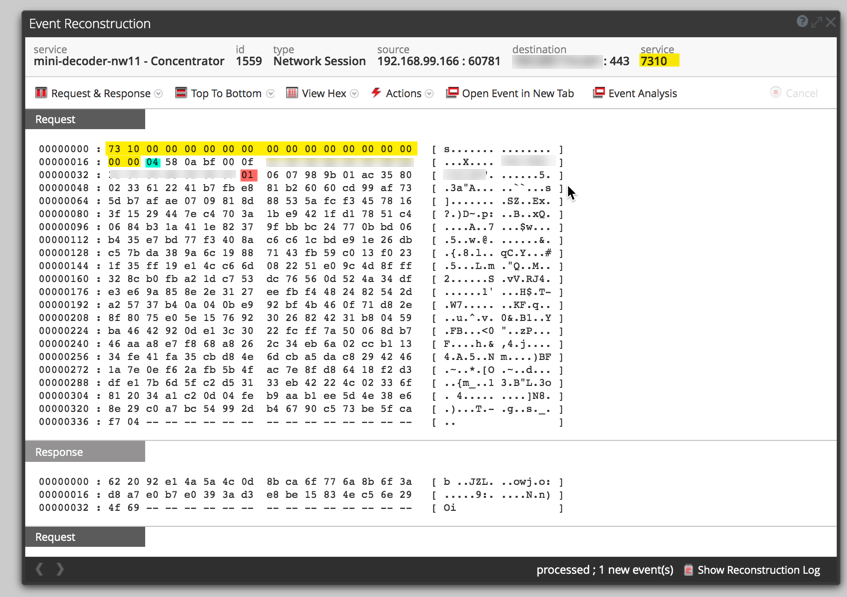Select the Response section header
Viewport: 847px width, 597px height.
(x=59, y=452)
